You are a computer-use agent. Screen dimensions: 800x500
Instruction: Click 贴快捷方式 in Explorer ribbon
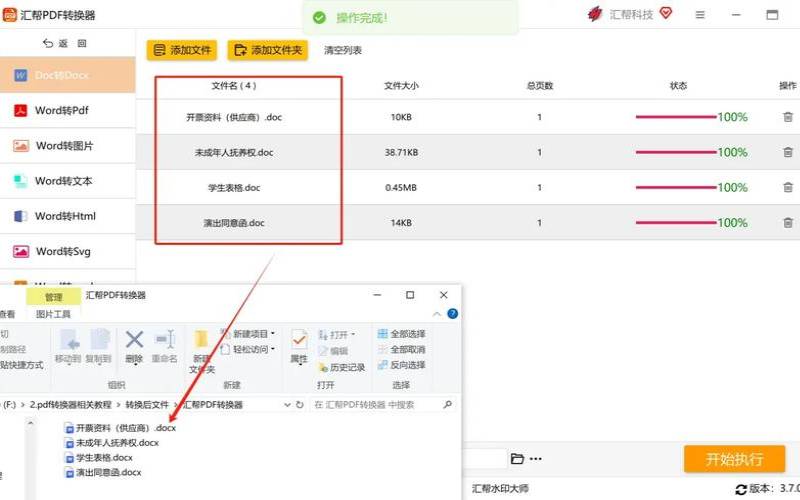[x=21, y=365]
